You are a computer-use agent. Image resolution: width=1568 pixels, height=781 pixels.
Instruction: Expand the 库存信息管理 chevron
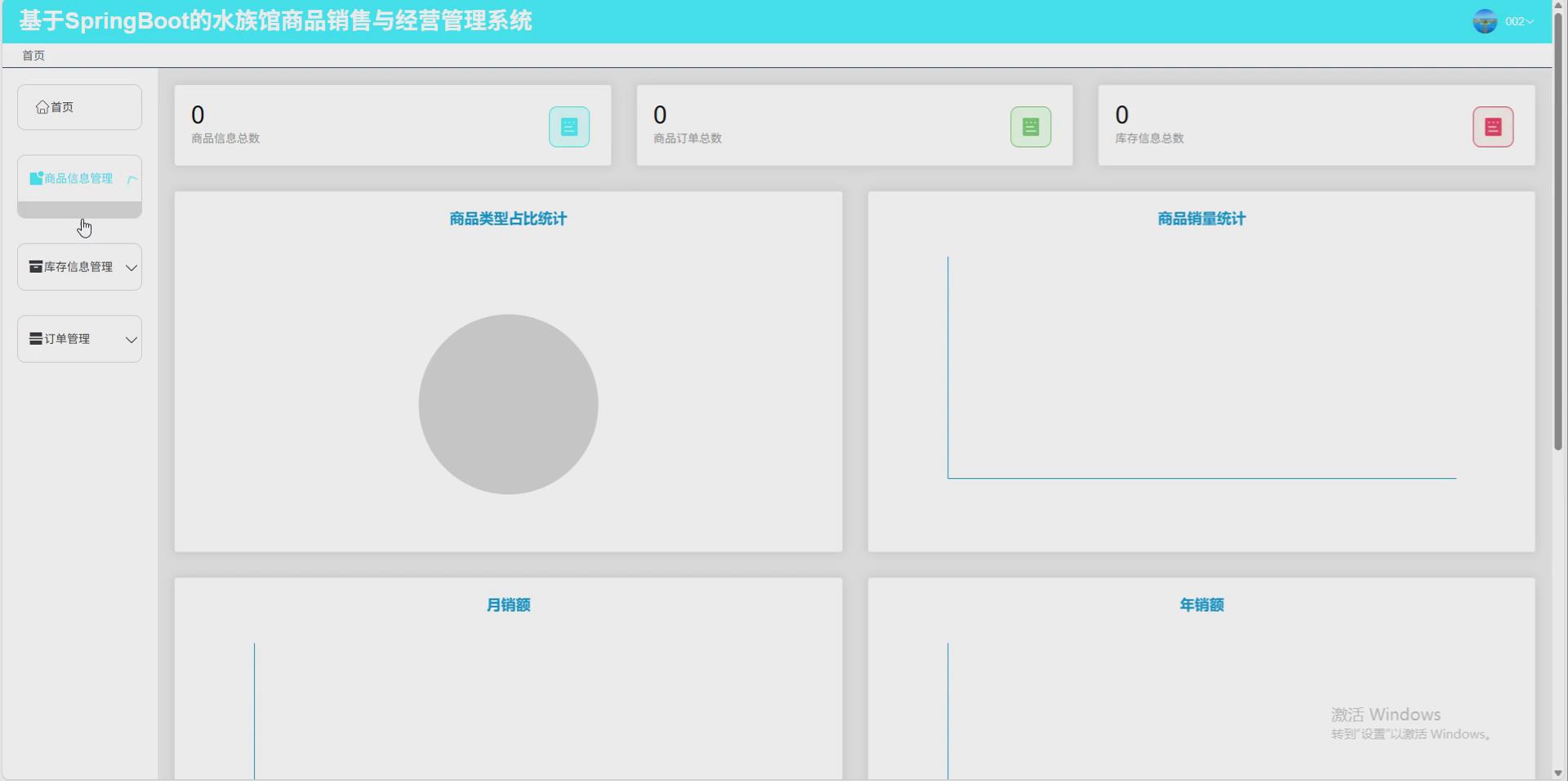pyautogui.click(x=131, y=267)
